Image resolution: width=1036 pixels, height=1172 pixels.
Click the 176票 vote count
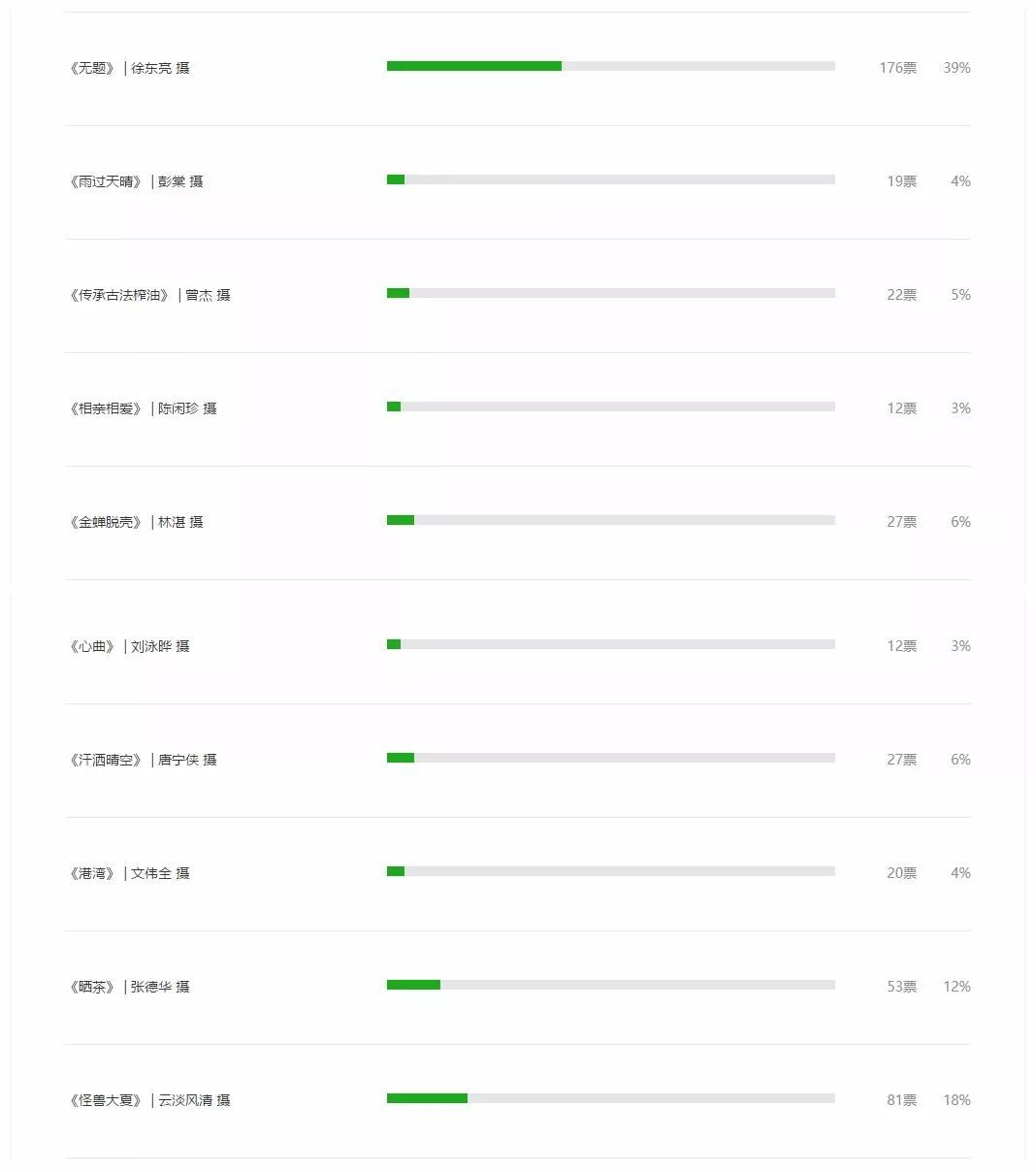897,68
